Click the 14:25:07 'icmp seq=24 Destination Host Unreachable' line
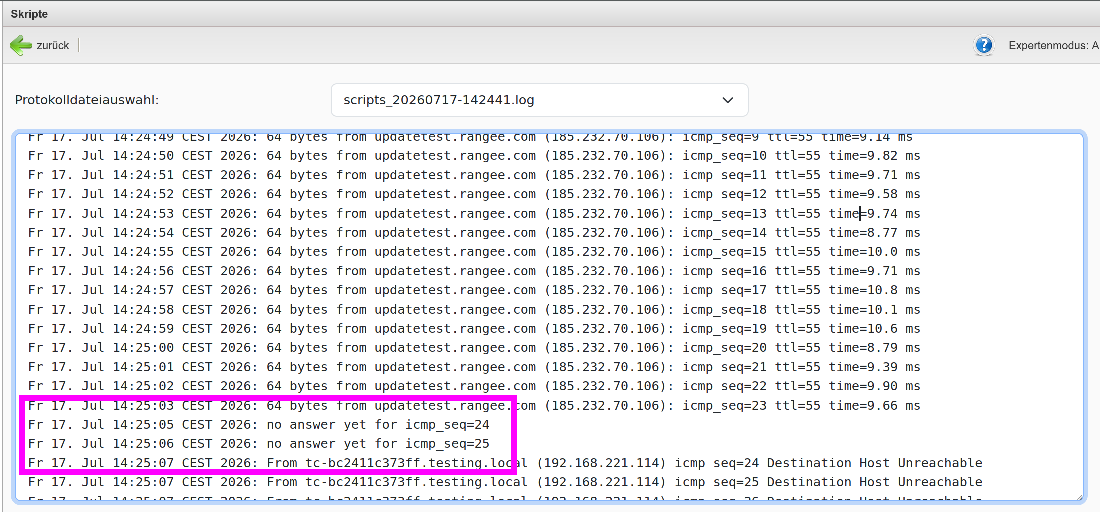The height and width of the screenshot is (512, 1100). (x=505, y=463)
